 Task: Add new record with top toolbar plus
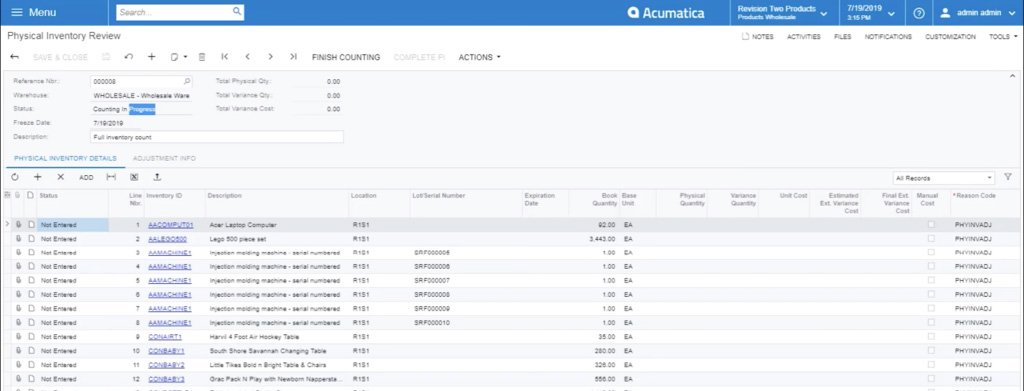click(x=152, y=57)
